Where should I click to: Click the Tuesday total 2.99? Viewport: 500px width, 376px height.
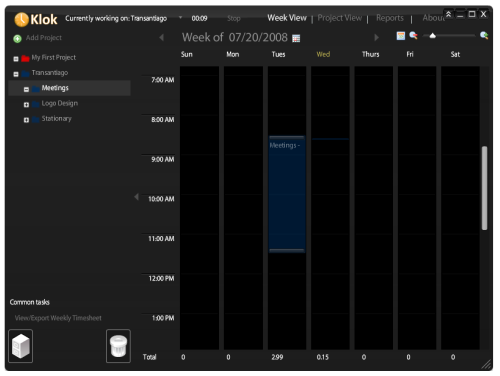pos(277,357)
